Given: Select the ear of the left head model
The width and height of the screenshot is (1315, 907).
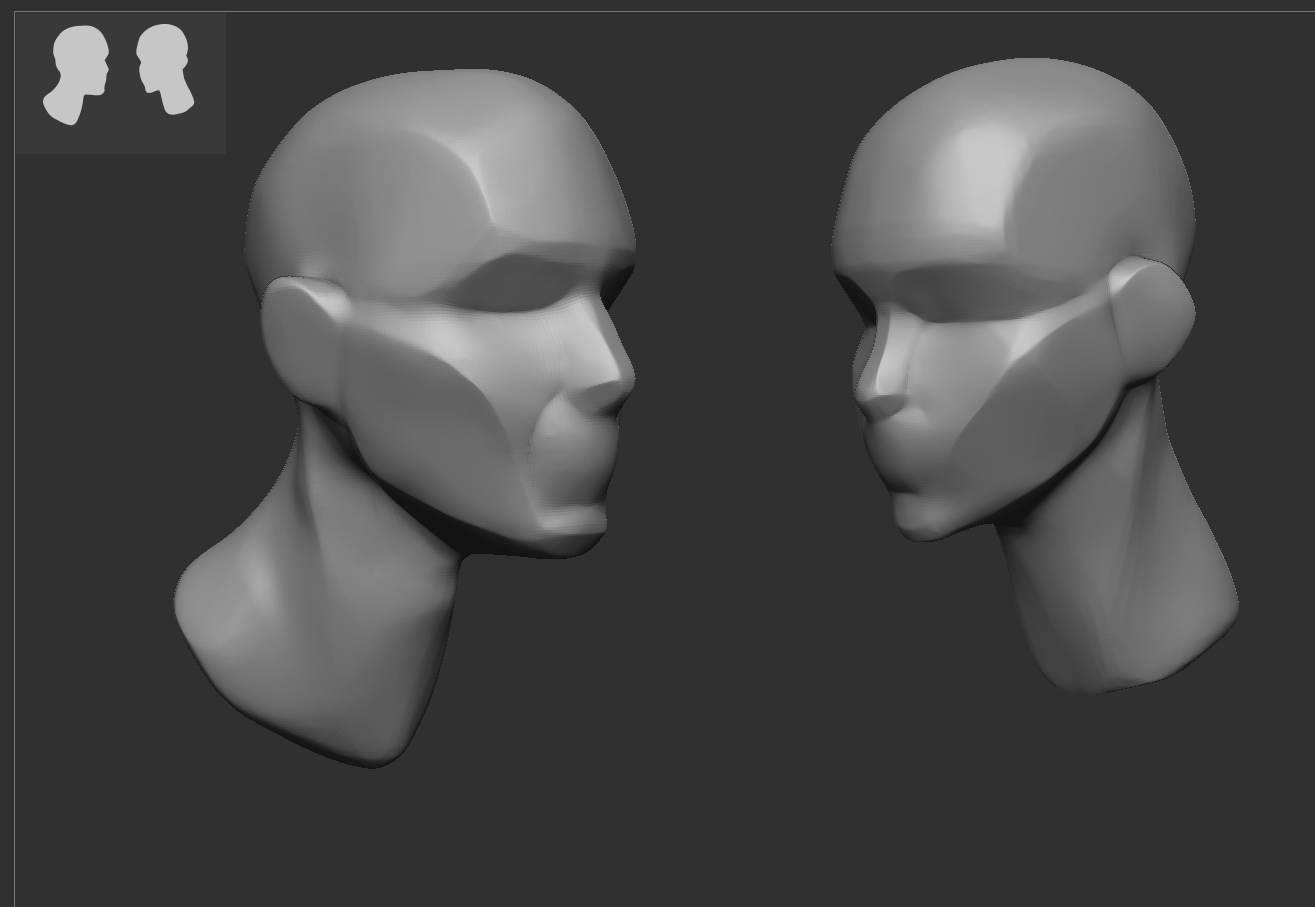Looking at the screenshot, I should click(305, 340).
